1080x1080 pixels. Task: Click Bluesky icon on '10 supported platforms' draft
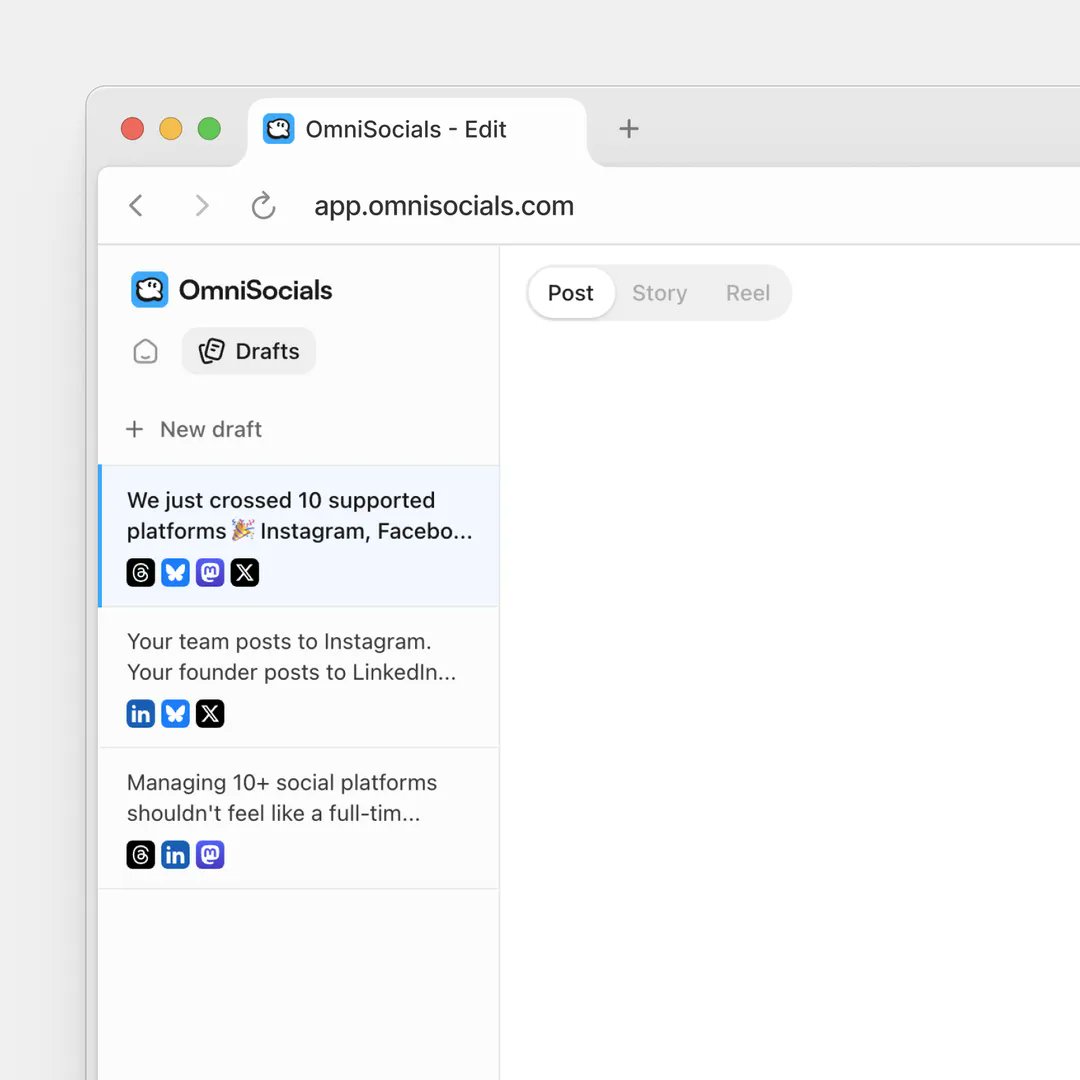(x=175, y=572)
